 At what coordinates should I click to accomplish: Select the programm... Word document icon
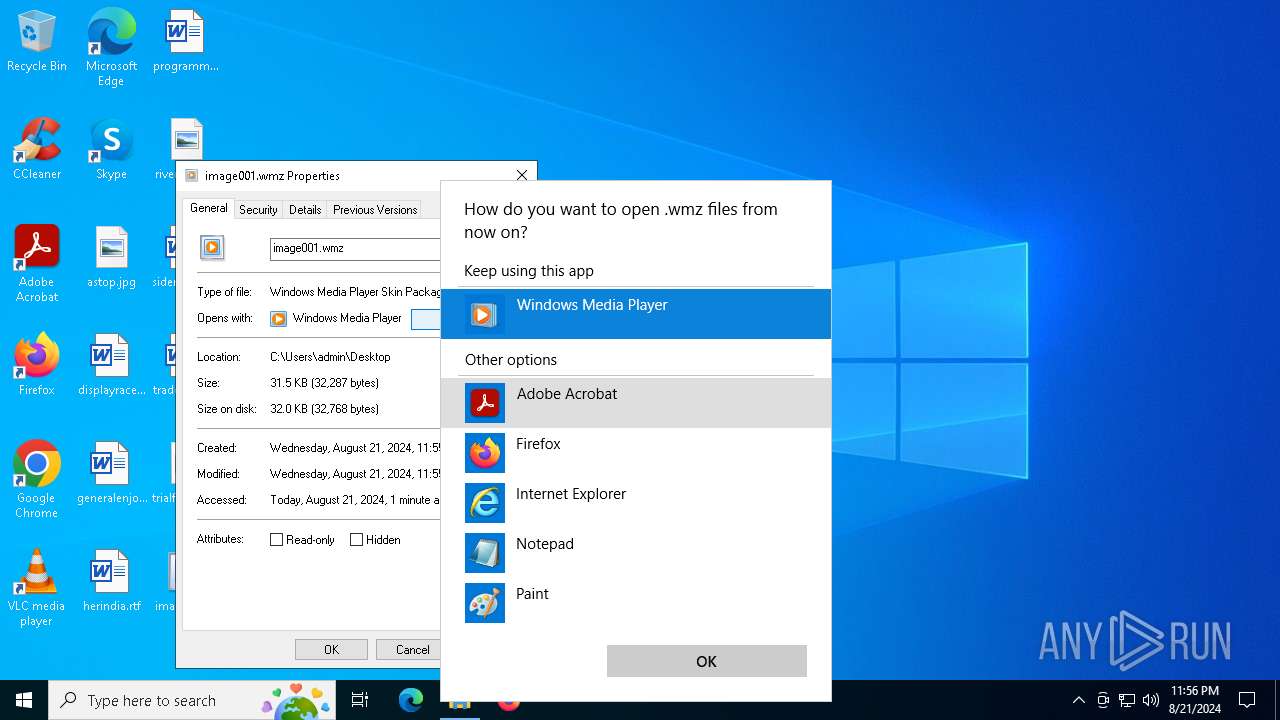click(186, 41)
